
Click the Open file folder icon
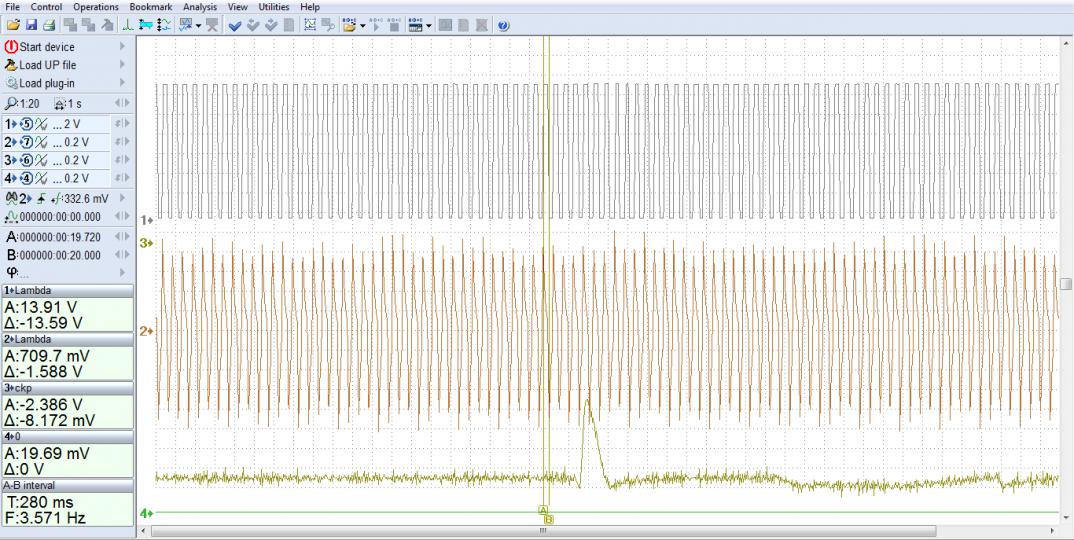click(x=11, y=25)
